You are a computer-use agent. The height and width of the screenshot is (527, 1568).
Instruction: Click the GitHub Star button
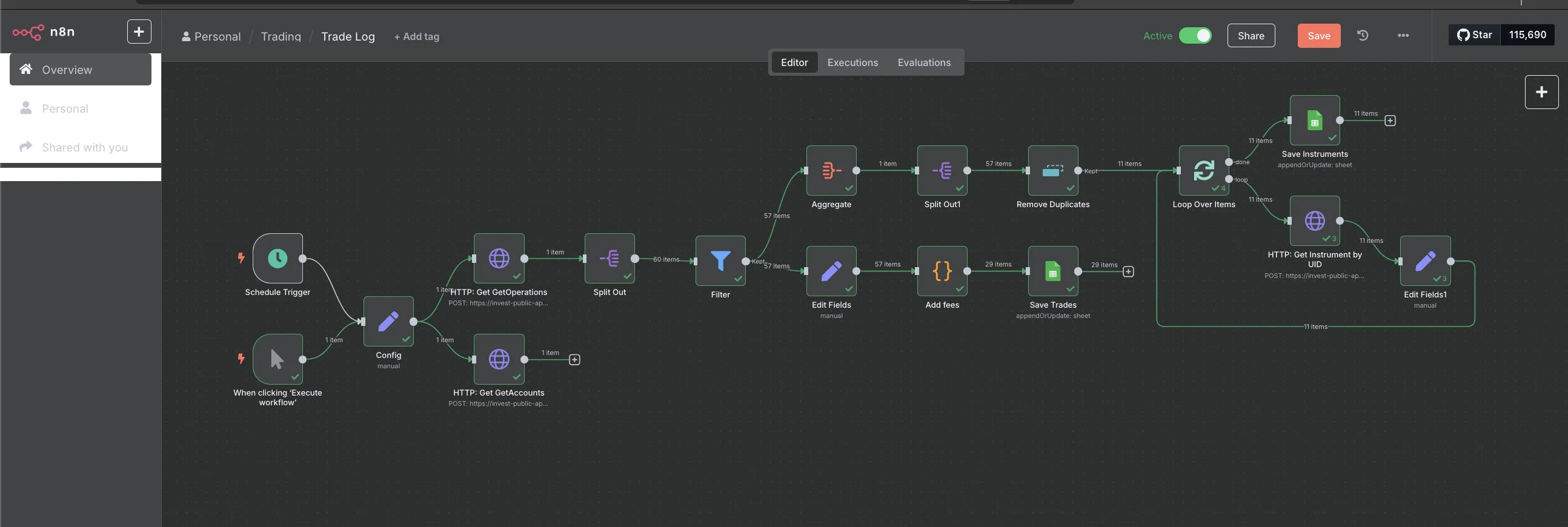[1474, 35]
